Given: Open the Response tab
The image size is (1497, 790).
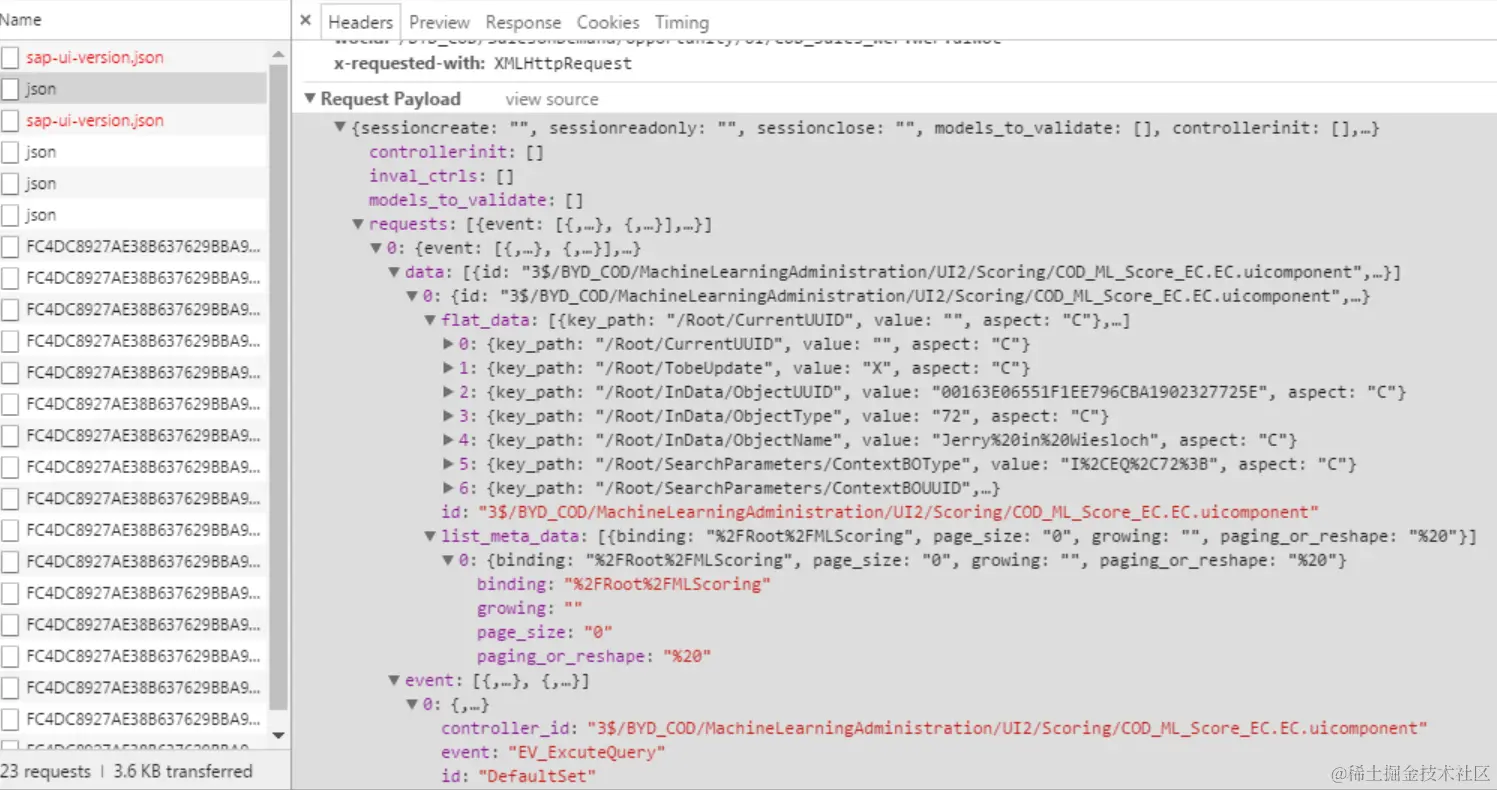Looking at the screenshot, I should tap(523, 22).
